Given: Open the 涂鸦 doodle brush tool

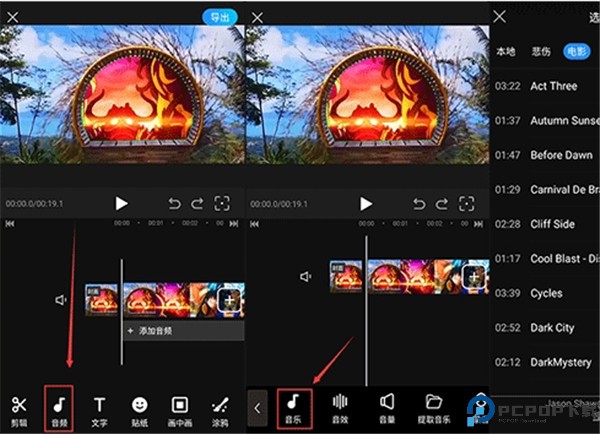Looking at the screenshot, I should (x=220, y=411).
